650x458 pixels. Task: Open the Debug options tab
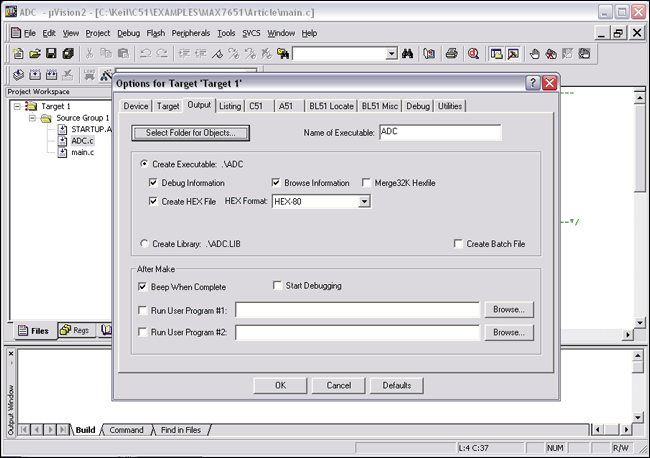tap(418, 106)
